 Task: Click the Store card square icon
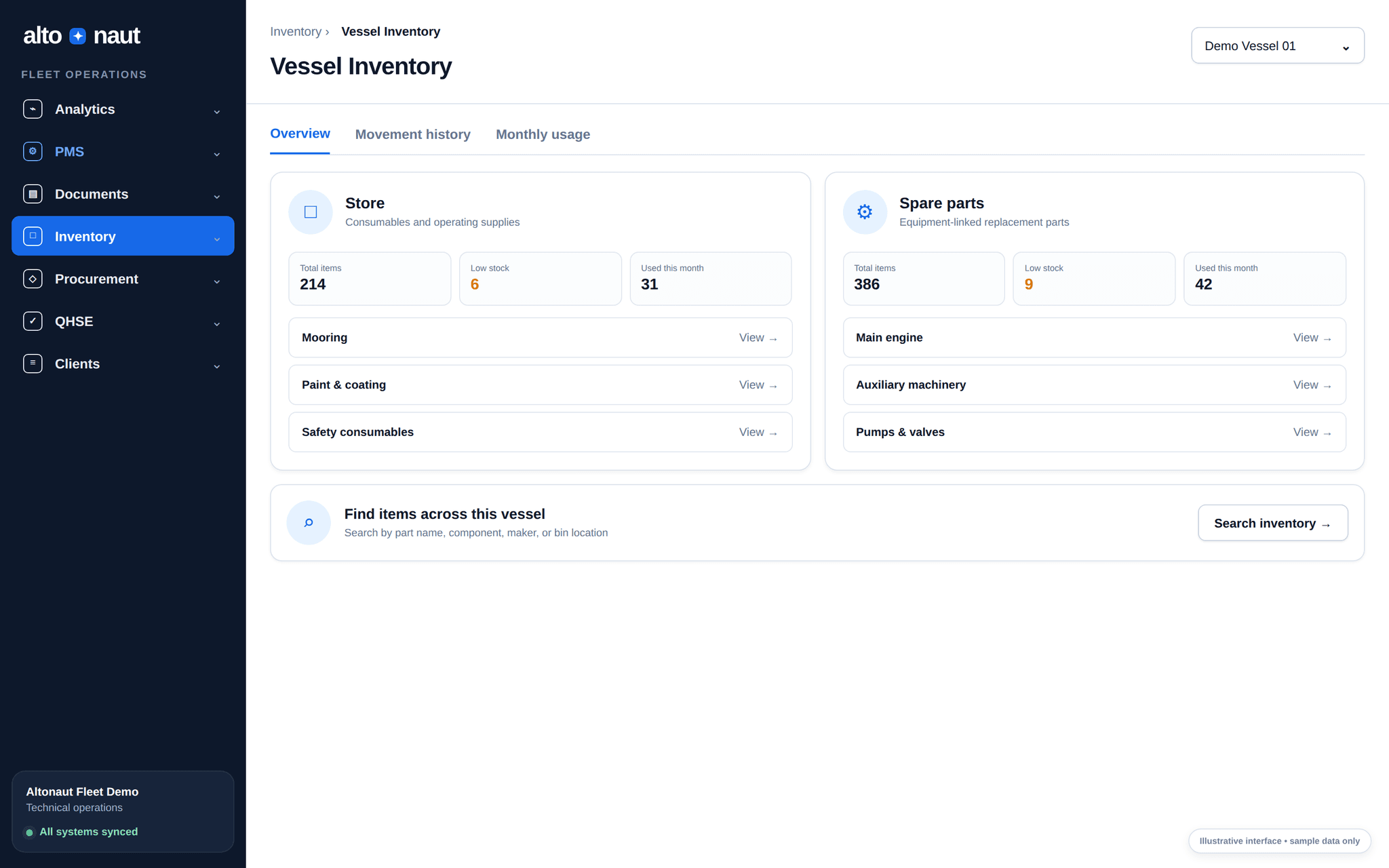click(311, 212)
